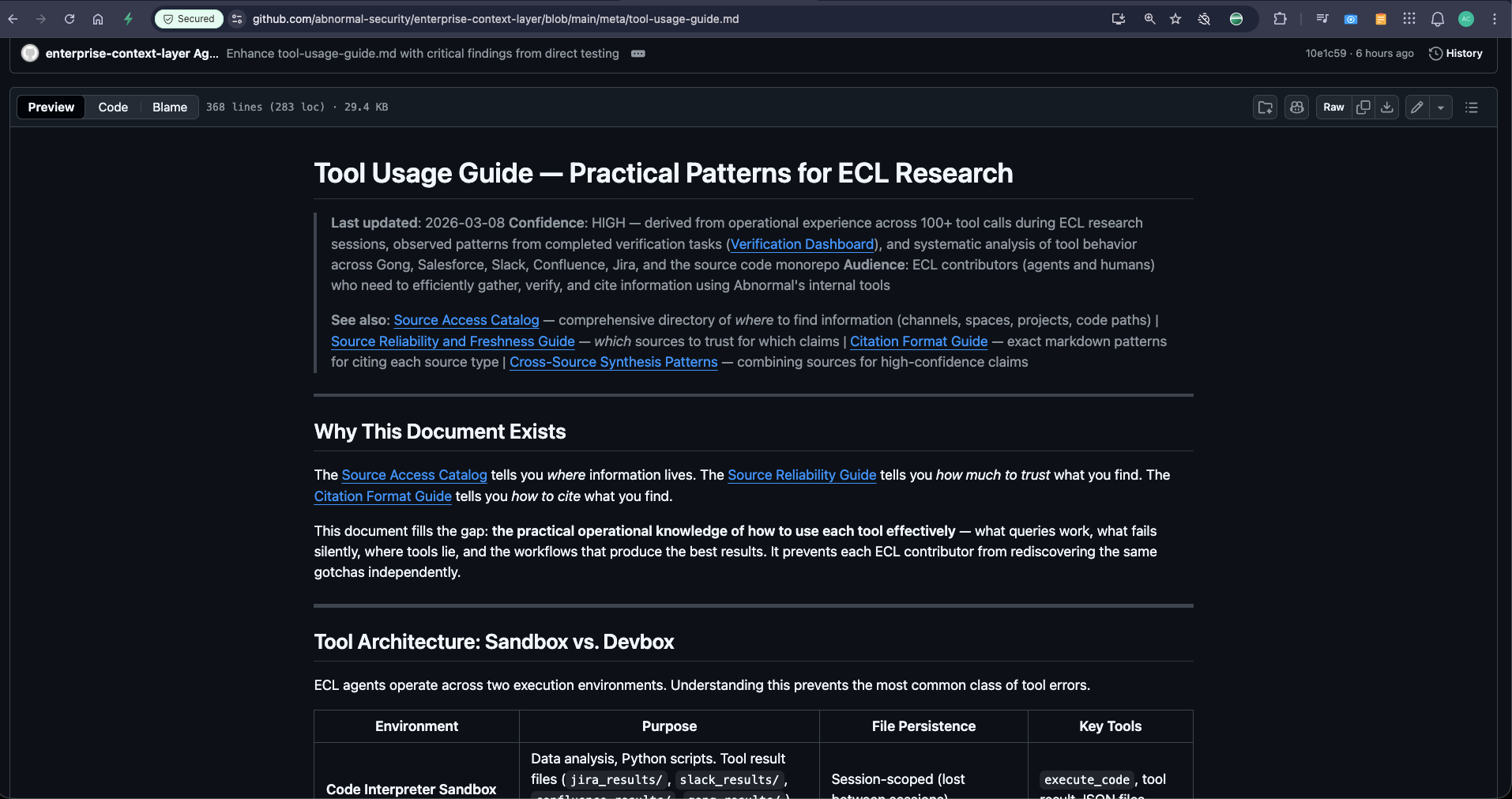The image size is (1512, 799).
Task: Open the Verification Dashboard link
Action: point(802,244)
